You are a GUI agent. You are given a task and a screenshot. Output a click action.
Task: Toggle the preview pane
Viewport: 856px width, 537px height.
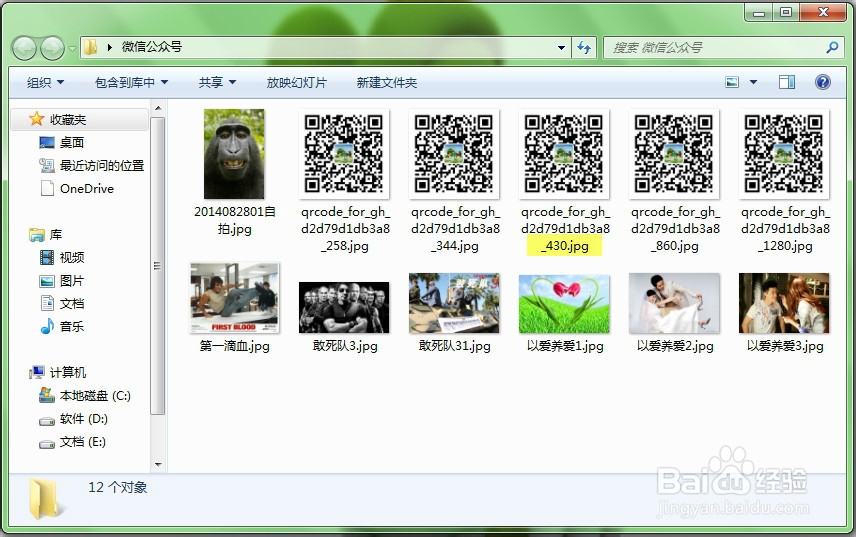click(x=787, y=82)
